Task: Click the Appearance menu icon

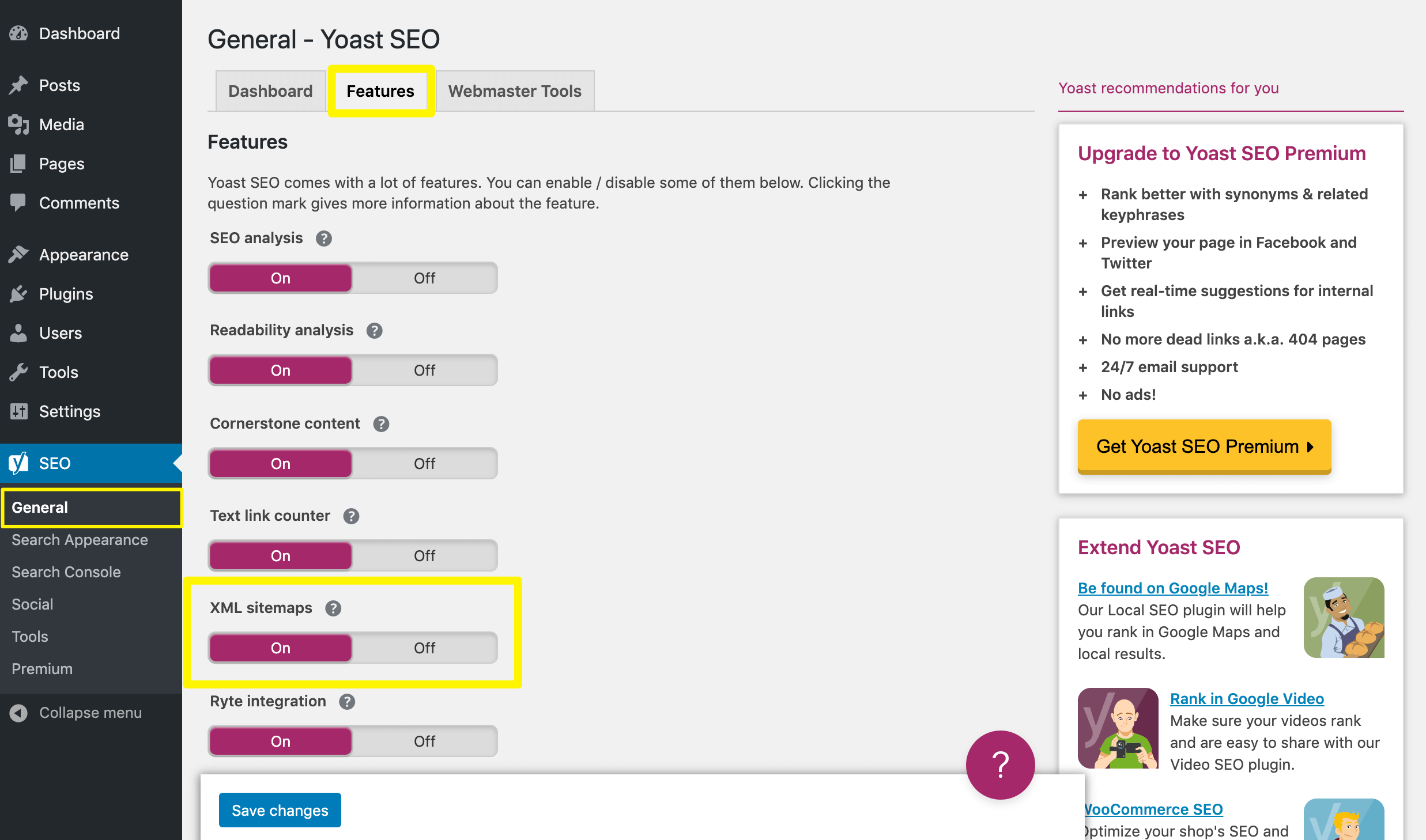Action: click(18, 255)
